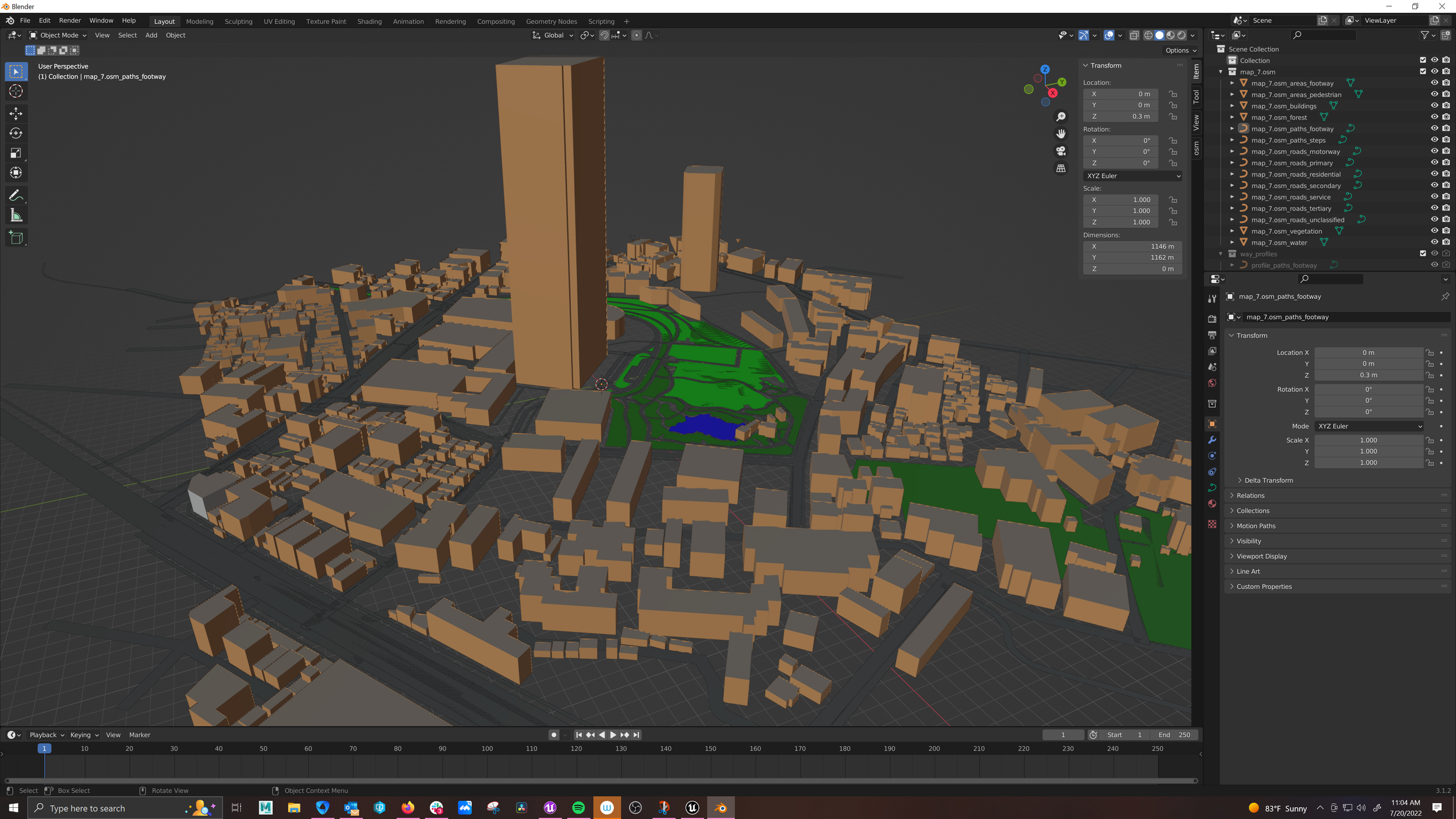This screenshot has width=1456, height=819.
Task: Hide map_7.osm_water in viewport
Action: pos(1434,242)
